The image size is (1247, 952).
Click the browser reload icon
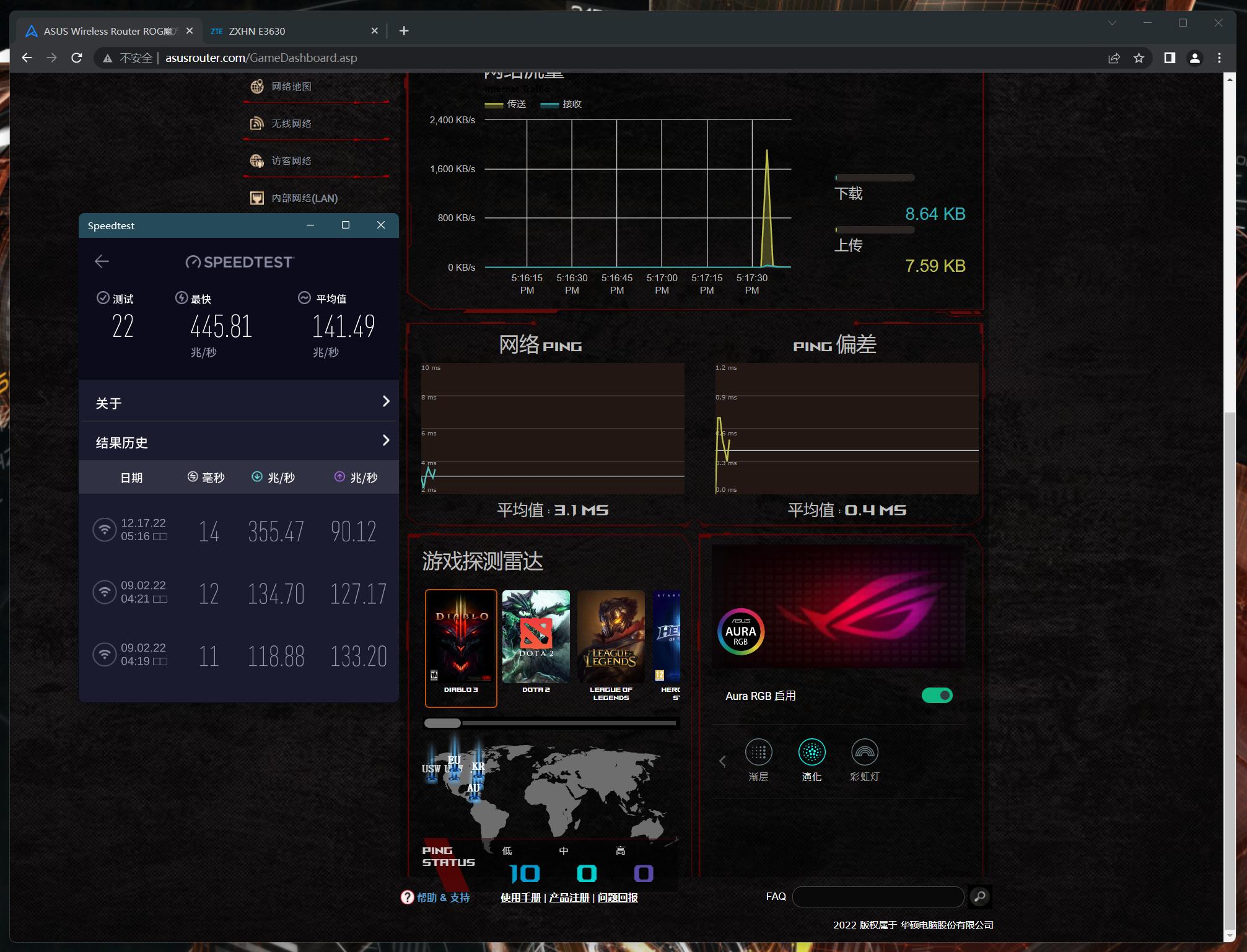(77, 58)
